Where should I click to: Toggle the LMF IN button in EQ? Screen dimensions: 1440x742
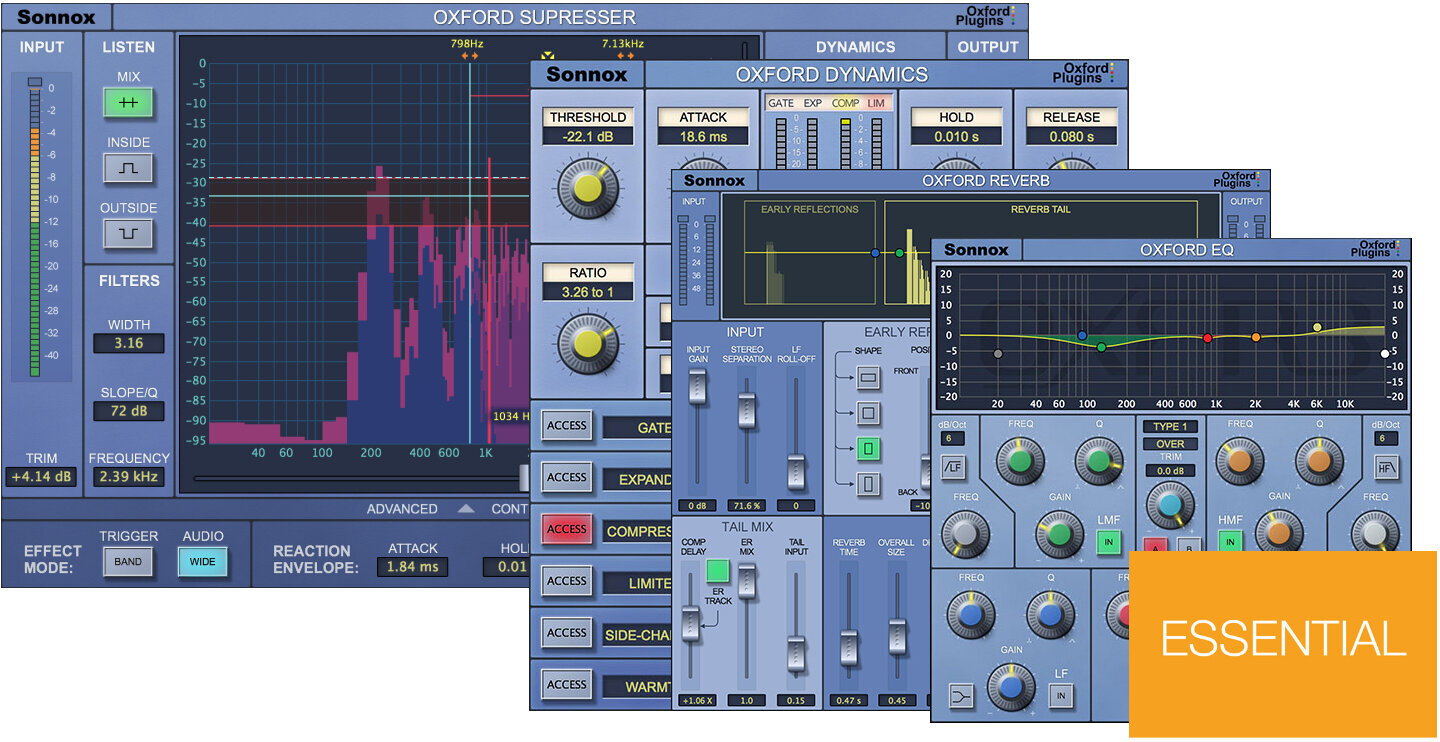coord(1108,542)
